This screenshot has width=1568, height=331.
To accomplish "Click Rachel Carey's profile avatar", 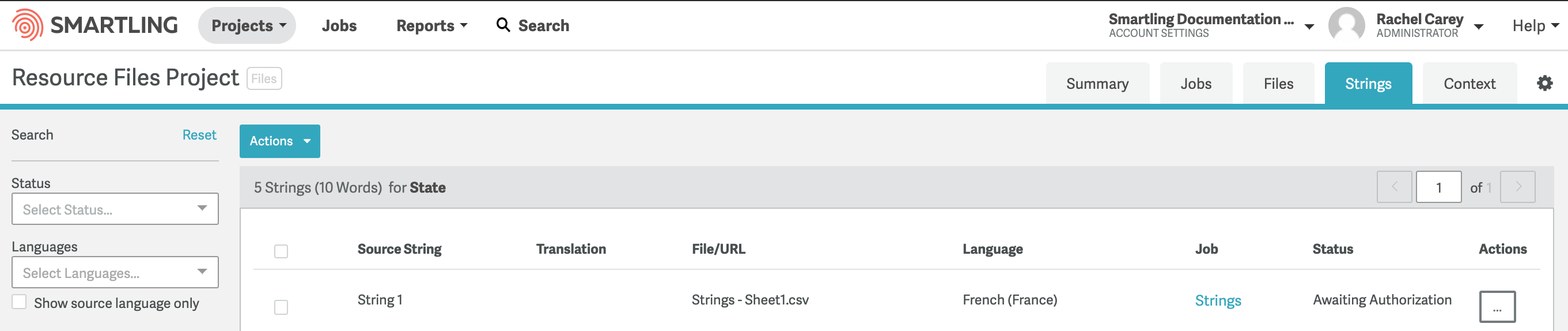I will tap(1346, 25).
